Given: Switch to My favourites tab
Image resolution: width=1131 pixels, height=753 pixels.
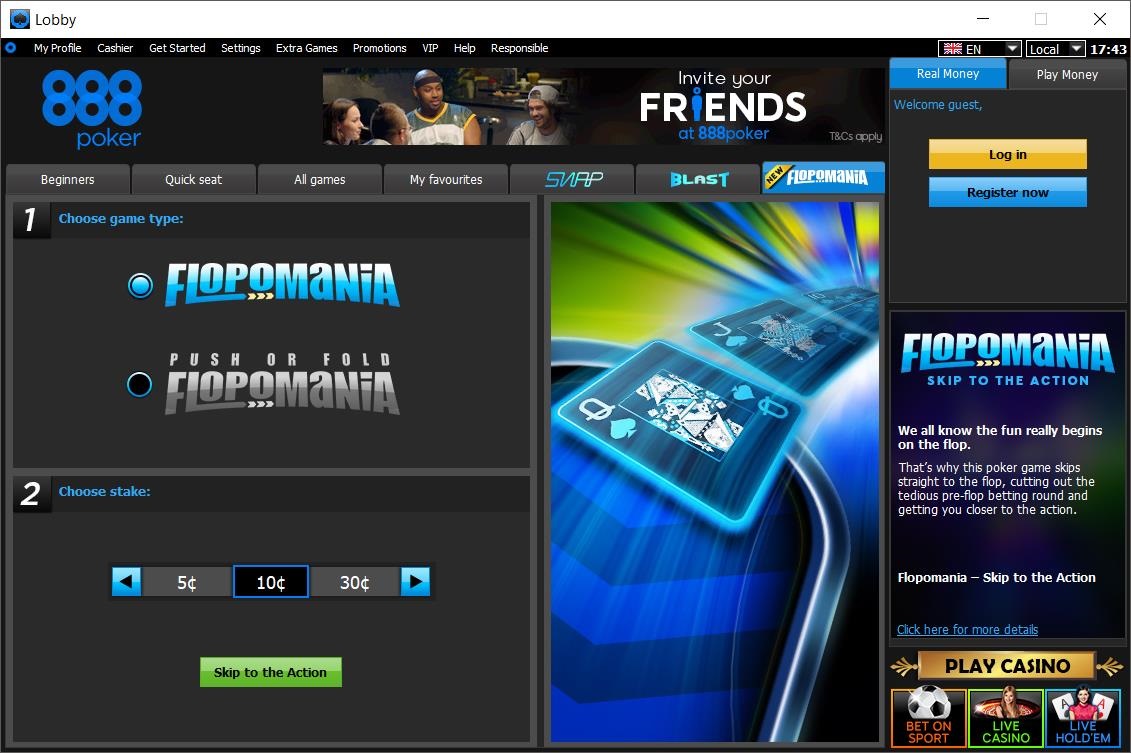Looking at the screenshot, I should pyautogui.click(x=446, y=180).
